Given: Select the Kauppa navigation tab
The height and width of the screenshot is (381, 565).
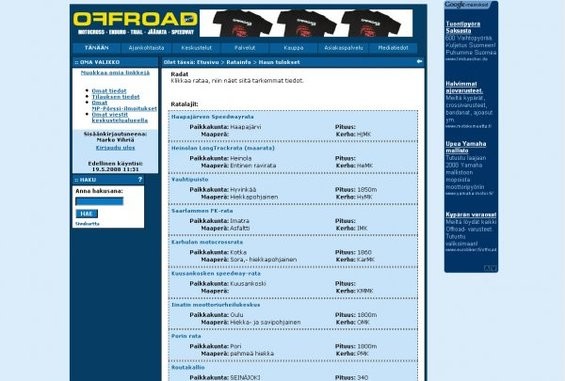Looking at the screenshot, I should [293, 48].
